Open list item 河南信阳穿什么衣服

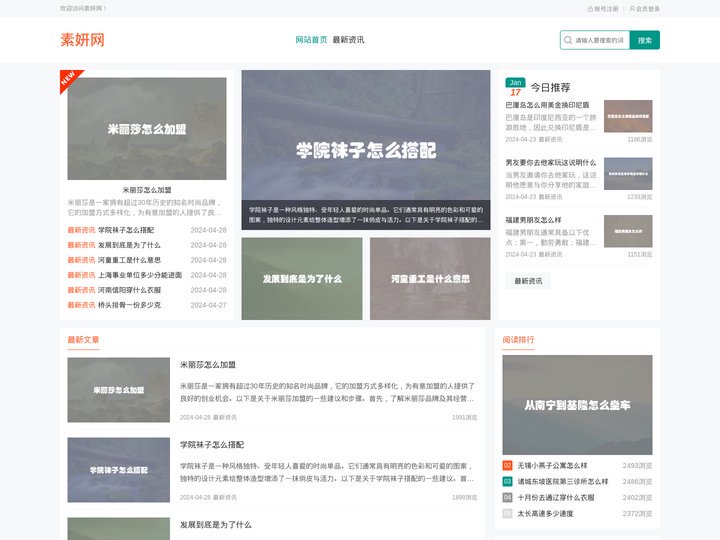(x=129, y=290)
